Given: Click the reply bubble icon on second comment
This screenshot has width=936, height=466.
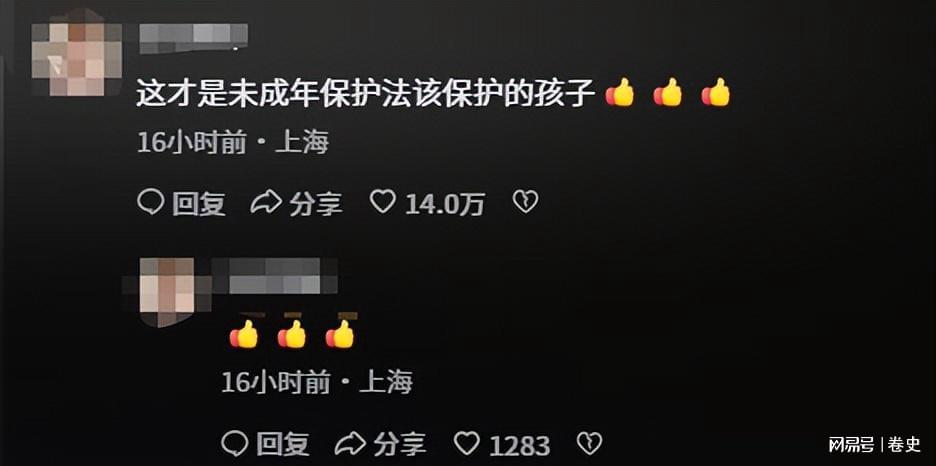Looking at the screenshot, I should click(x=235, y=444).
